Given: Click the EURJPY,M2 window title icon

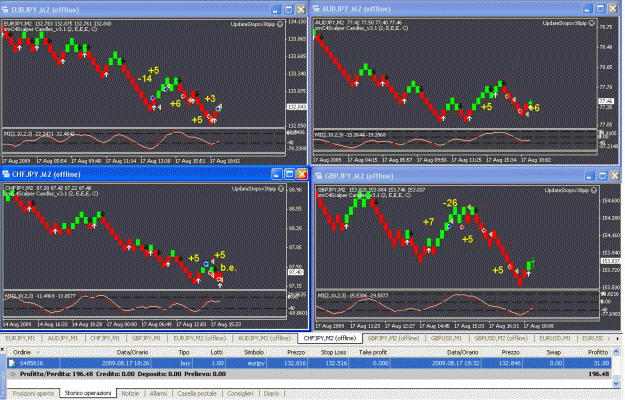Looking at the screenshot, I should coord(6,10).
